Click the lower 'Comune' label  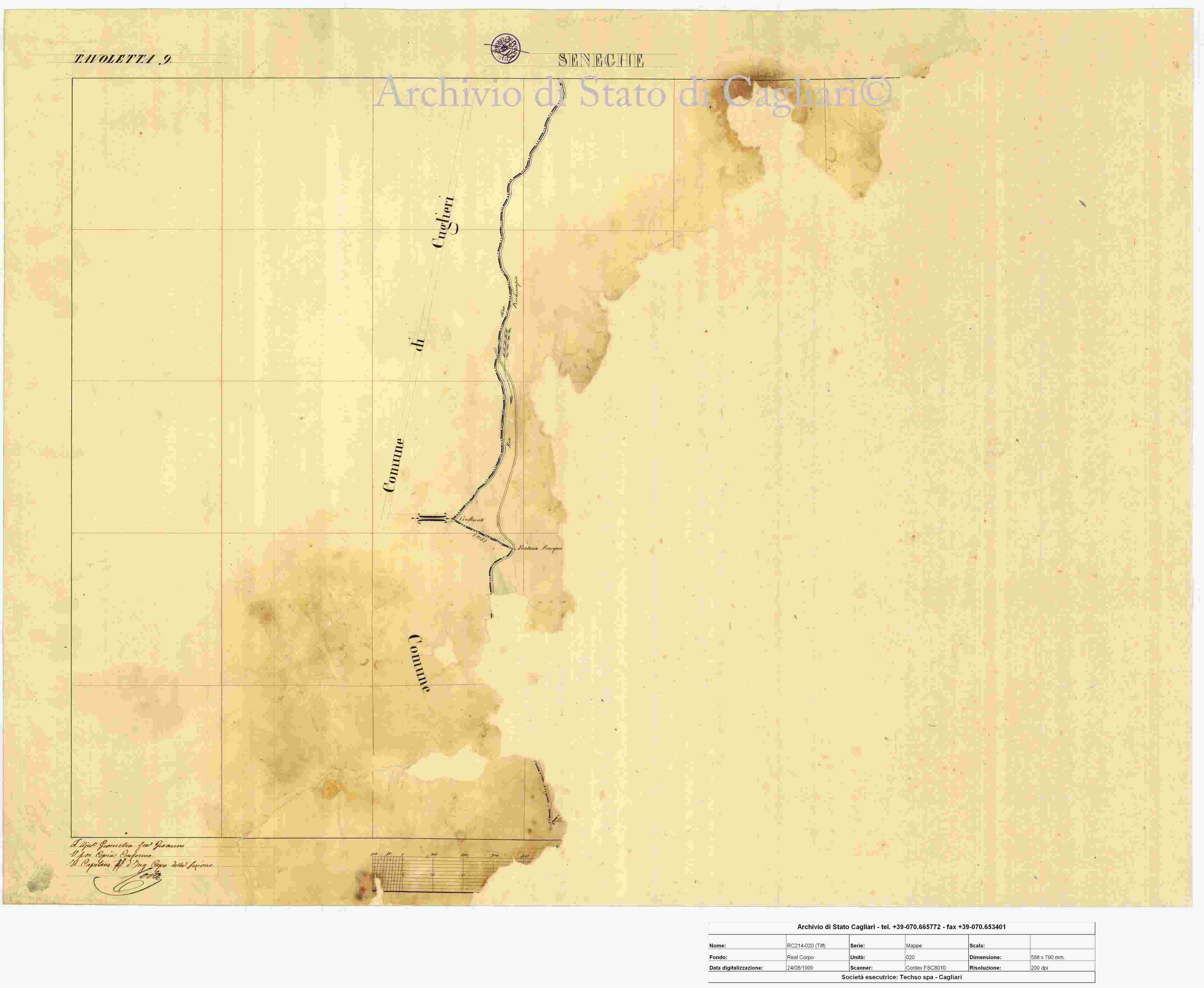click(x=419, y=662)
